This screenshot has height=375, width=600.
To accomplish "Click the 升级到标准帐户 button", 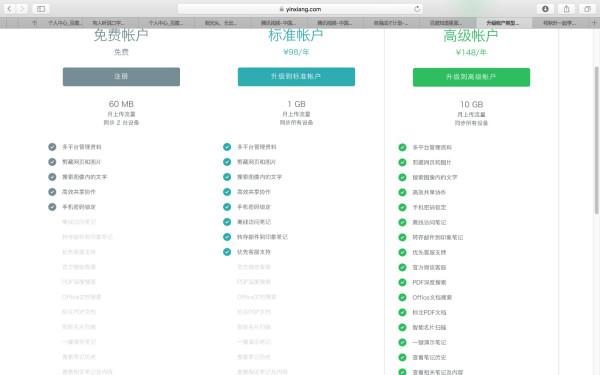I will click(x=296, y=77).
